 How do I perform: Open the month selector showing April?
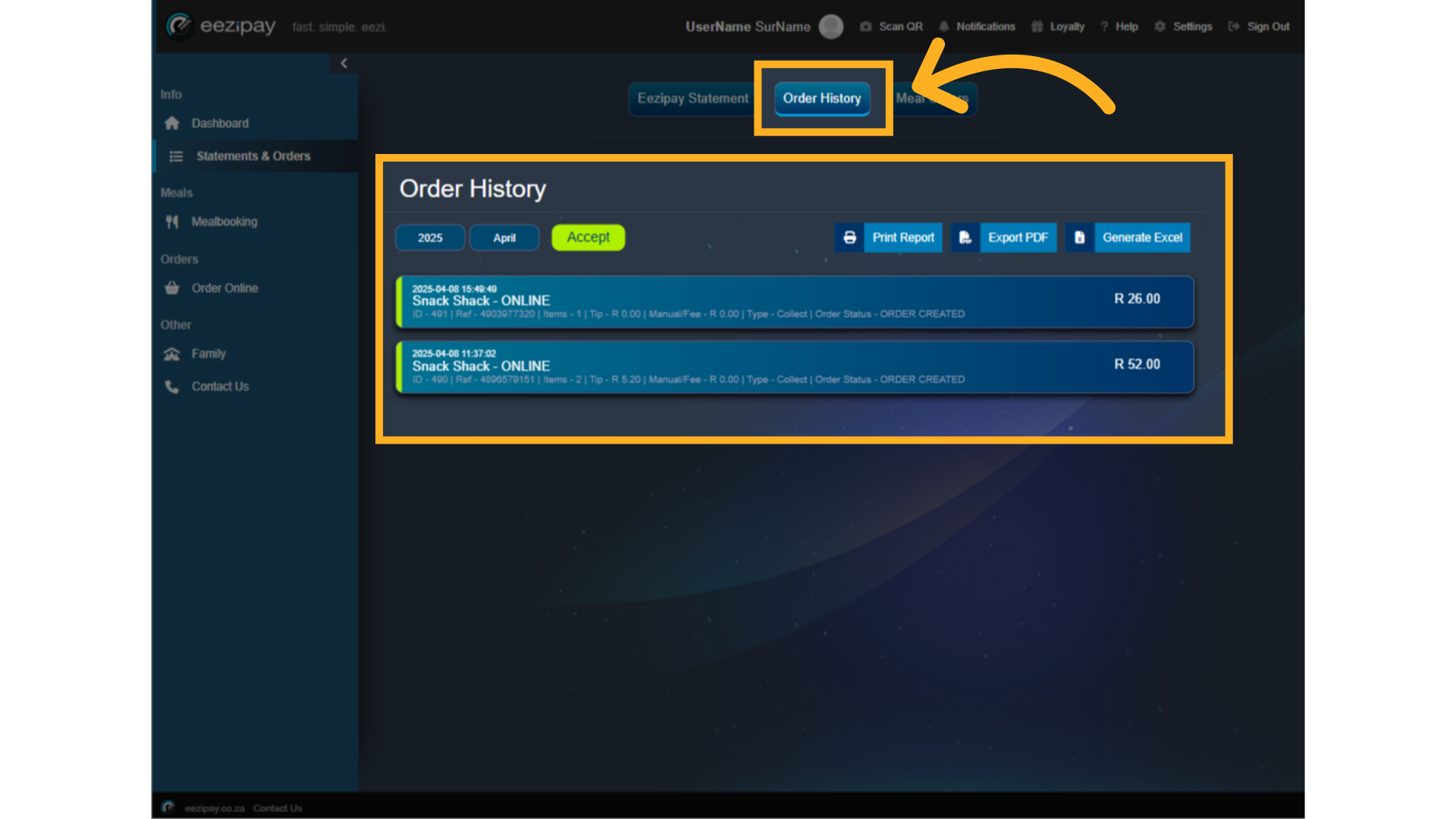point(504,237)
